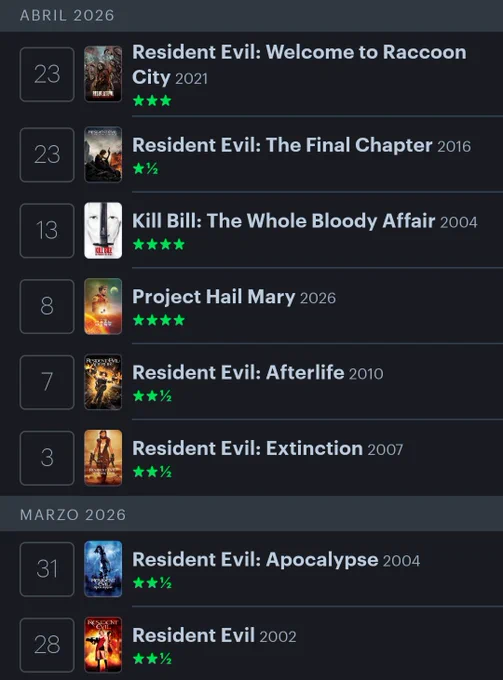The height and width of the screenshot is (680, 503).
Task: Click the one-and-a-half star rating of Final Chapter
Action: pos(145,169)
